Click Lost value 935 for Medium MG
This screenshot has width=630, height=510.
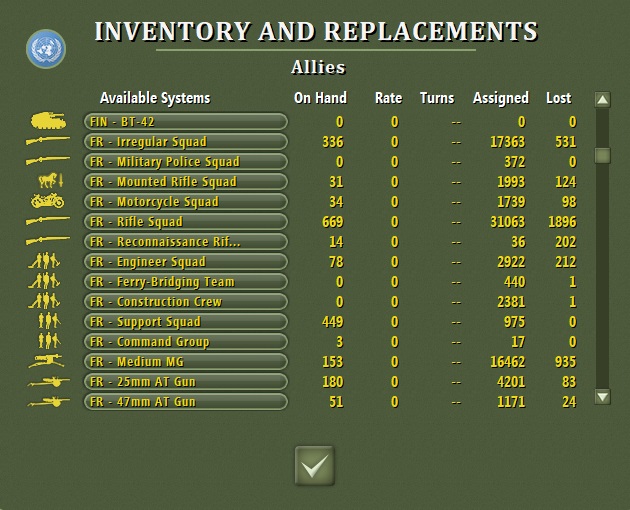click(x=566, y=362)
